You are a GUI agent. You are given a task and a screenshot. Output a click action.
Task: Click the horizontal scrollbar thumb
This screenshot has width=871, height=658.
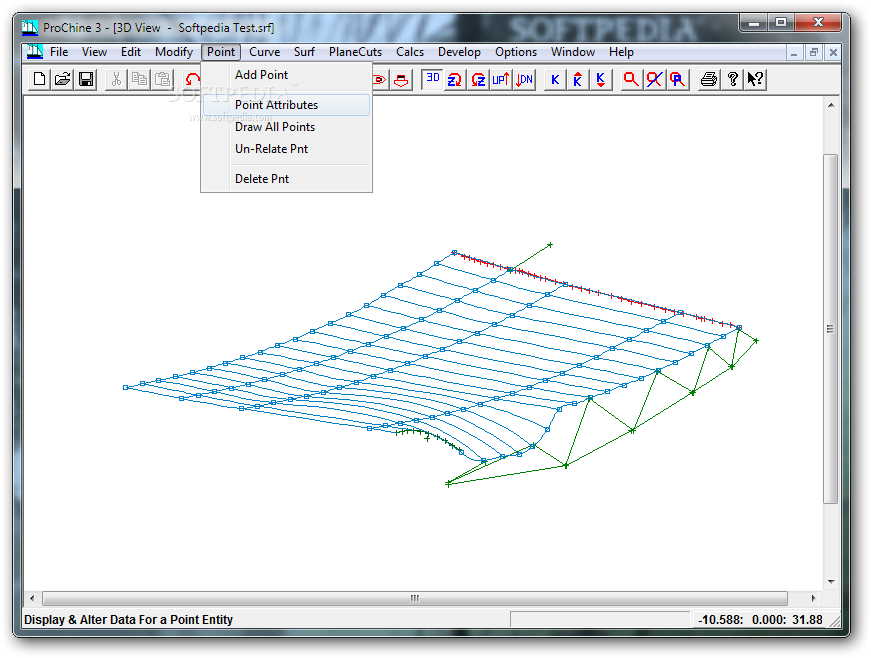click(415, 598)
